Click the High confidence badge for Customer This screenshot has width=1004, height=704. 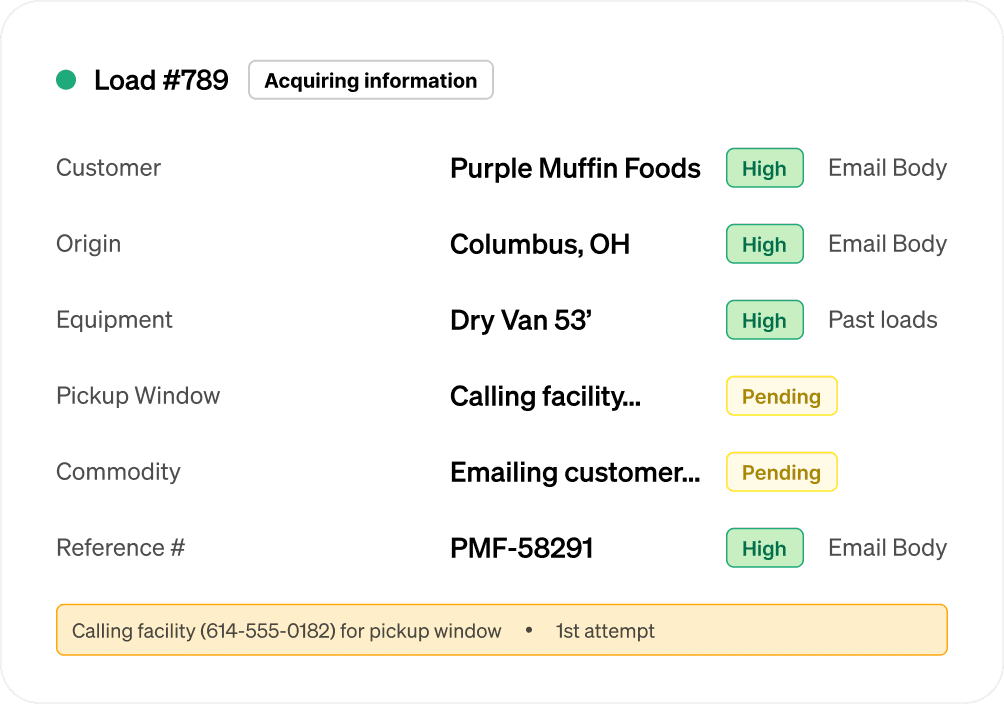coord(764,169)
